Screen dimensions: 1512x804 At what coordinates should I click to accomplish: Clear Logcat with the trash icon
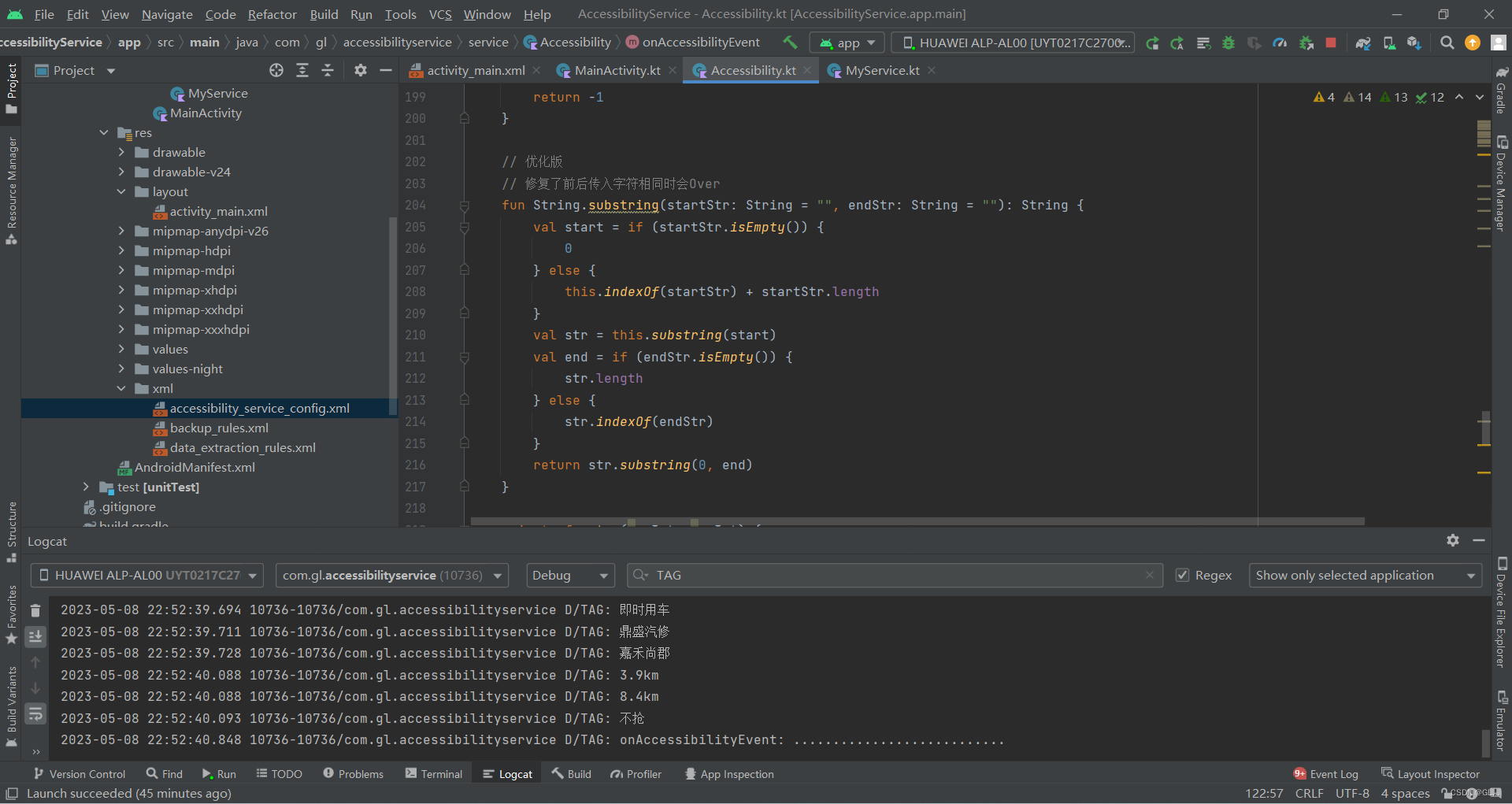point(35,610)
